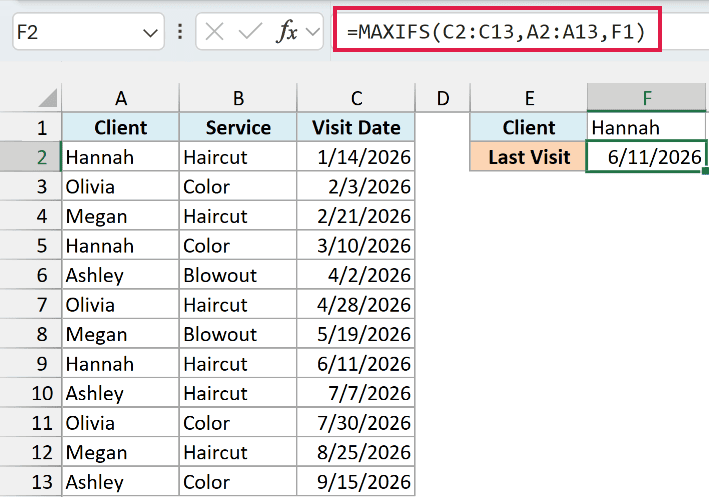Click the MAXIFS formula in the formula bar
The height and width of the screenshot is (497, 709).
[496, 32]
